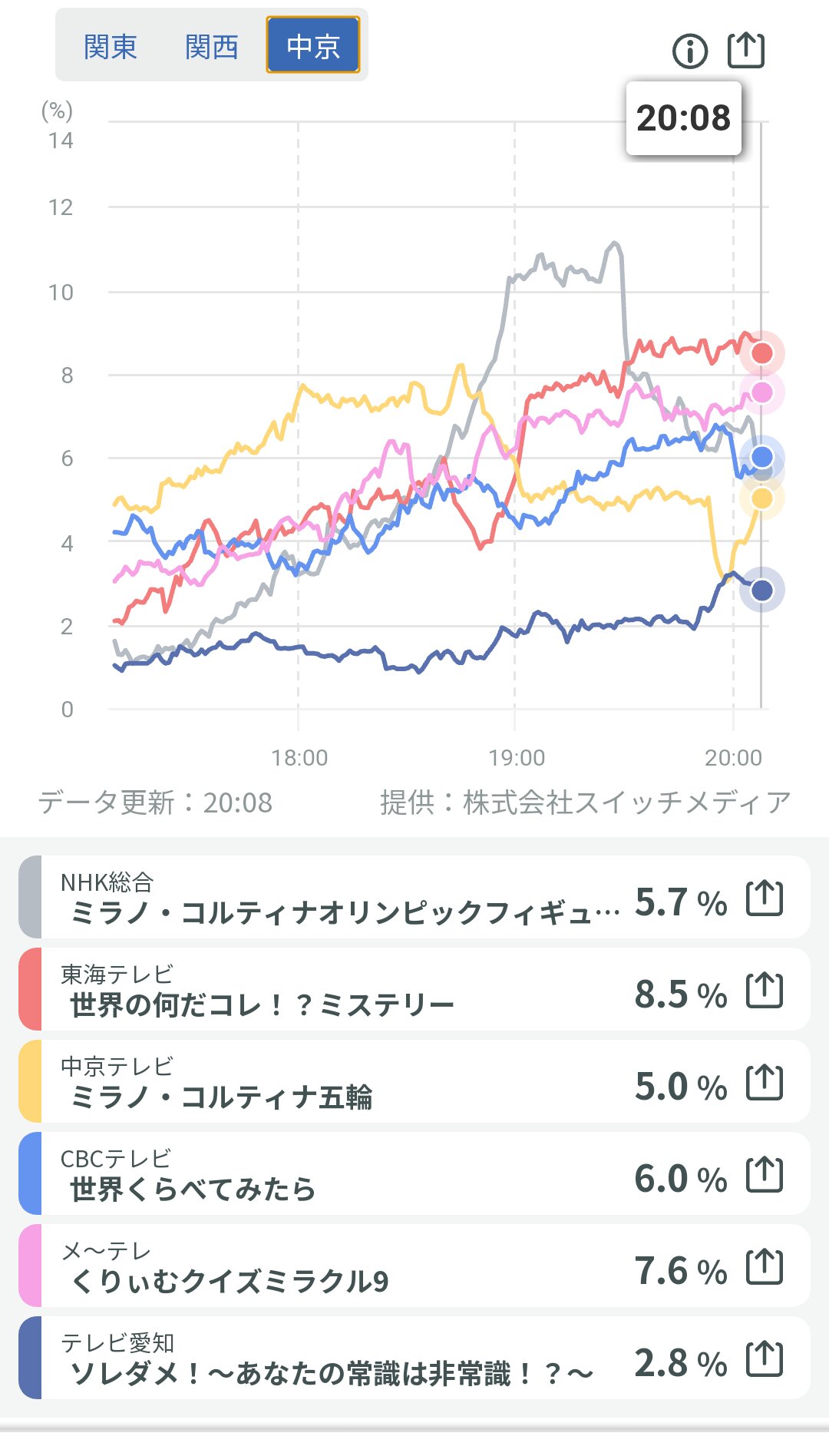Click the yellow 中京テレビ chart endpoint dot
829x1456 pixels.
click(761, 498)
